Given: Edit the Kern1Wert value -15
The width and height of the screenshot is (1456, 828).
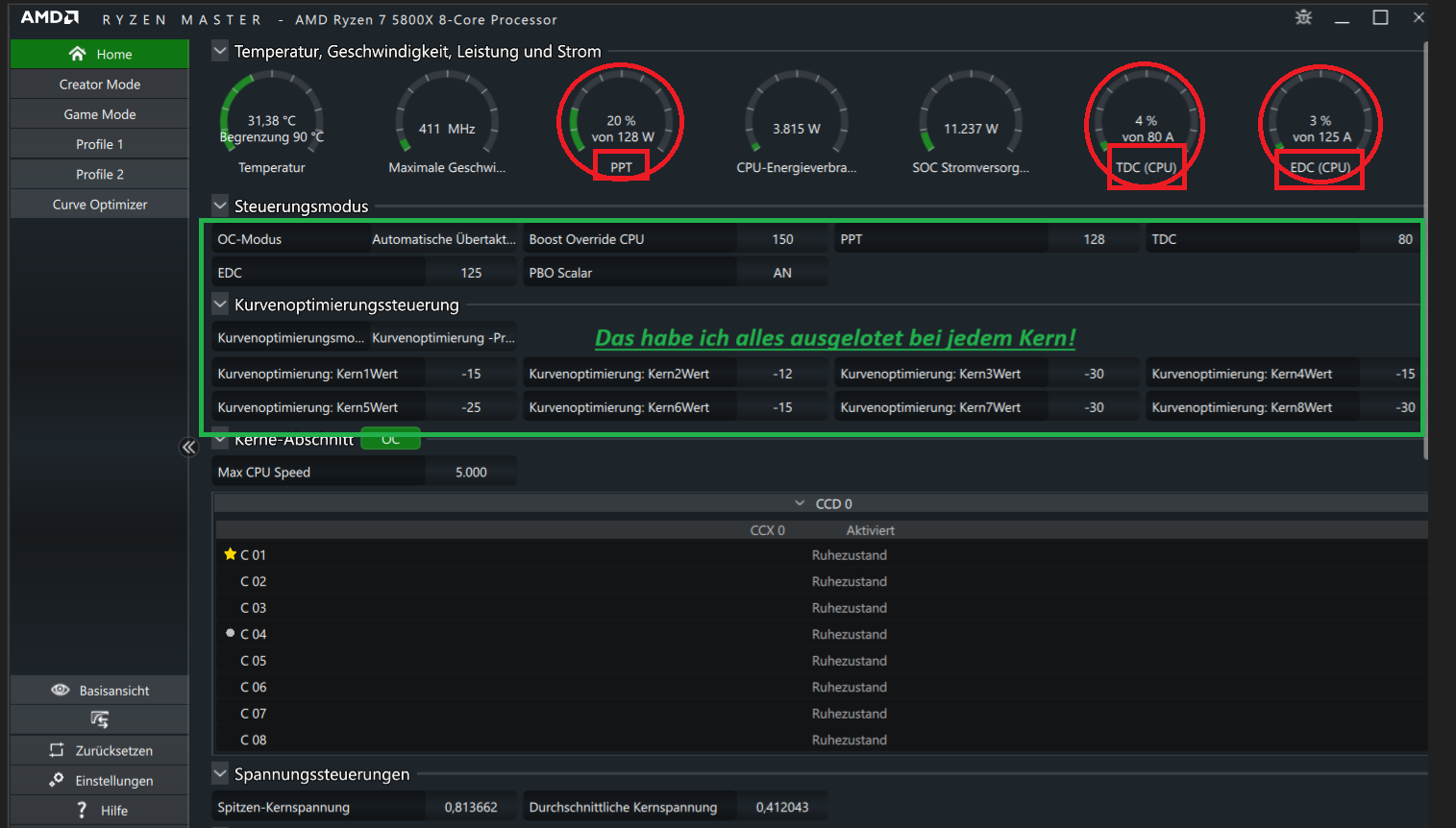Looking at the screenshot, I should click(471, 374).
